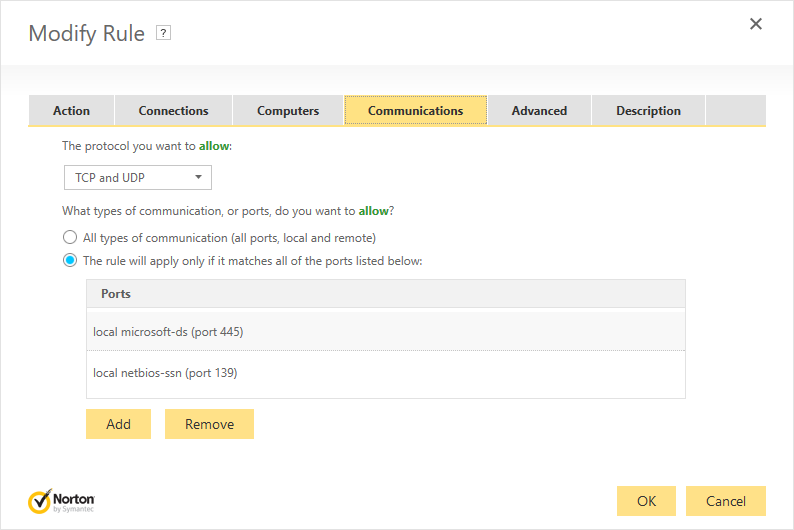The image size is (794, 530).
Task: Open the Computers tab
Action: pyautogui.click(x=288, y=110)
